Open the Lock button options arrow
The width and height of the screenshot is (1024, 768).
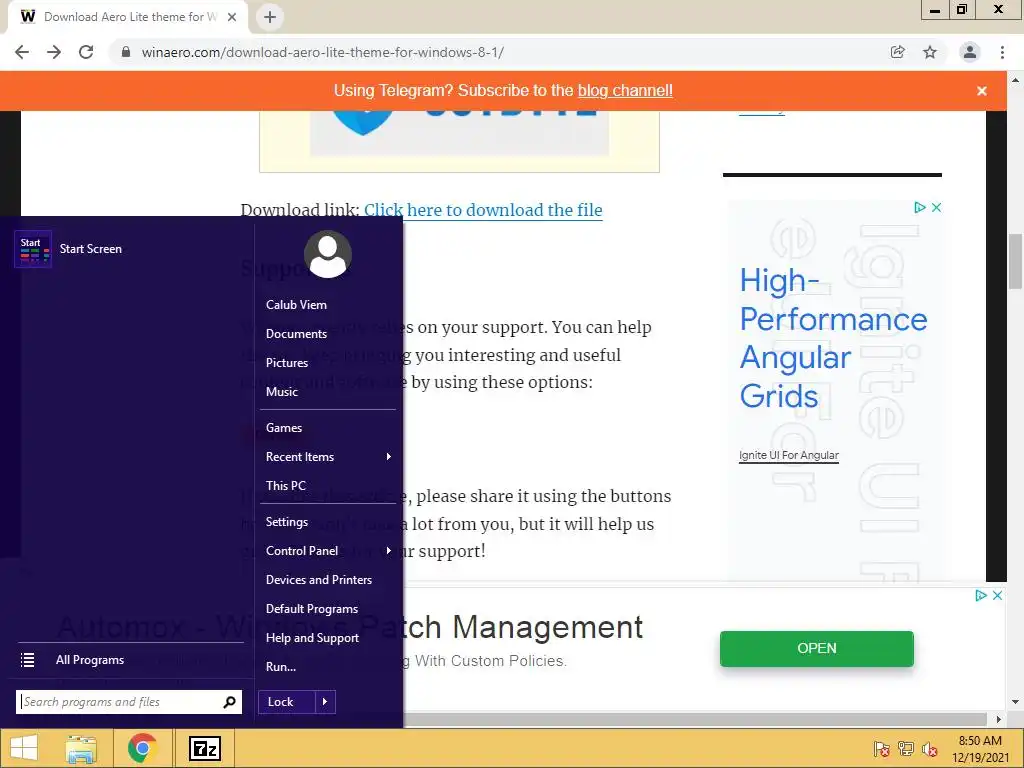[x=325, y=702]
